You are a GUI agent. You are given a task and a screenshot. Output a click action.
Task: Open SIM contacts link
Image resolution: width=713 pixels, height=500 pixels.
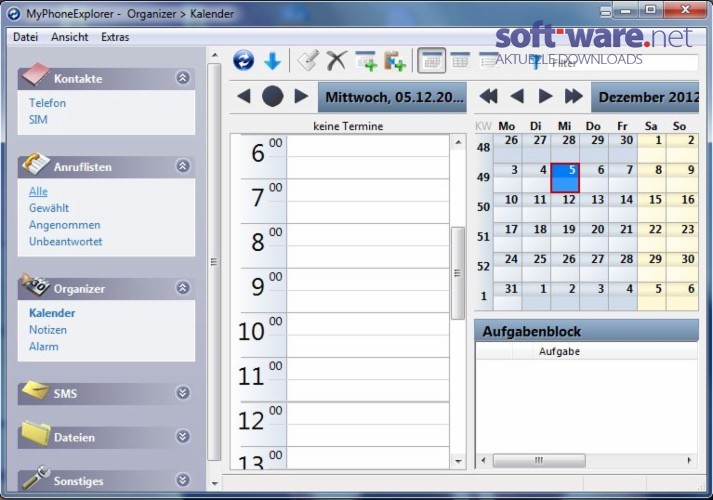pos(38,120)
